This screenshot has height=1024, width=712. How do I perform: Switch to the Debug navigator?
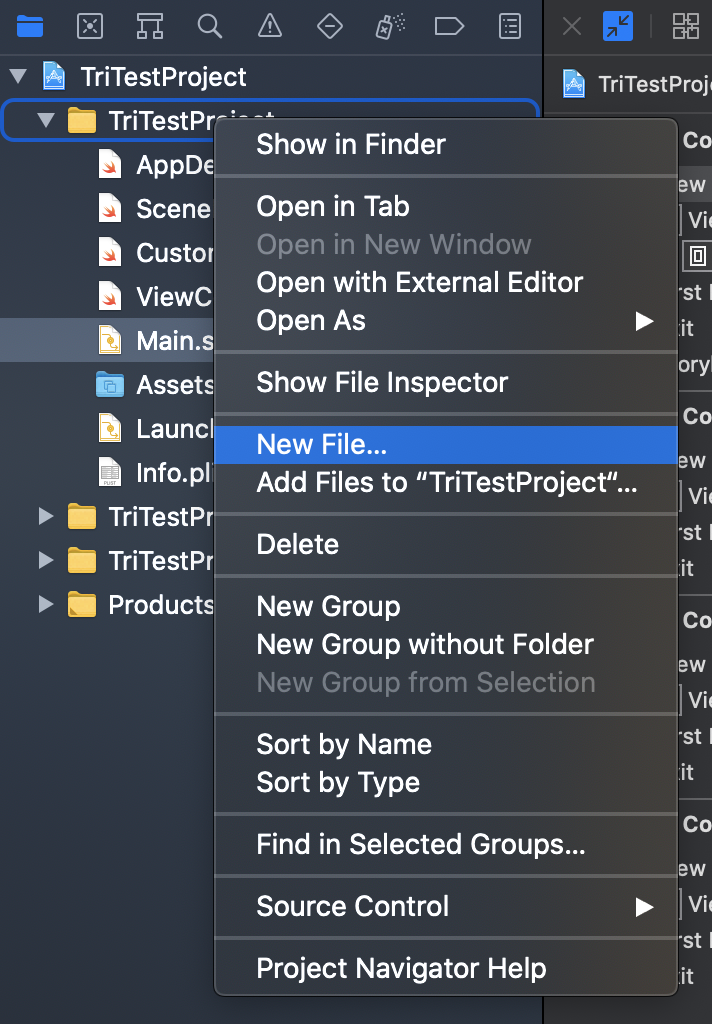point(390,26)
